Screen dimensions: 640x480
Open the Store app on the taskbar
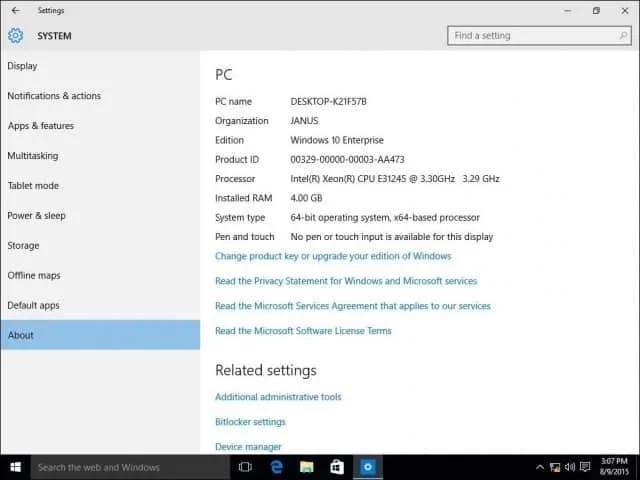point(337,467)
